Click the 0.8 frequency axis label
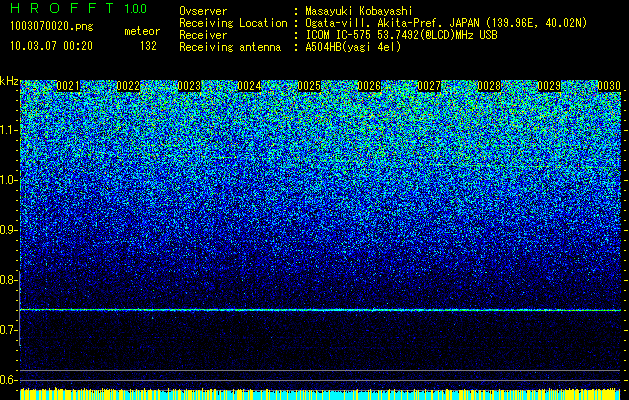Image resolution: width=629 pixels, height=400 pixels. tap(8, 280)
